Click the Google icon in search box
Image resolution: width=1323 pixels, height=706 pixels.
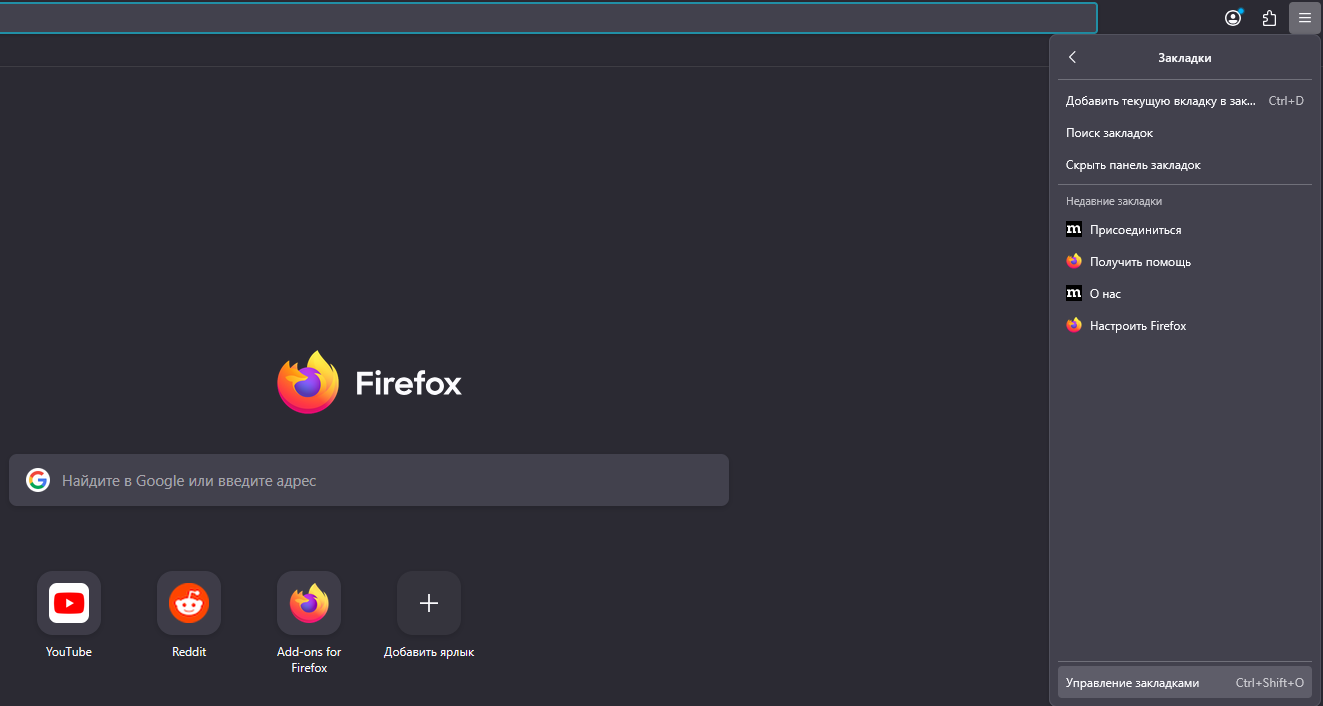(x=38, y=480)
